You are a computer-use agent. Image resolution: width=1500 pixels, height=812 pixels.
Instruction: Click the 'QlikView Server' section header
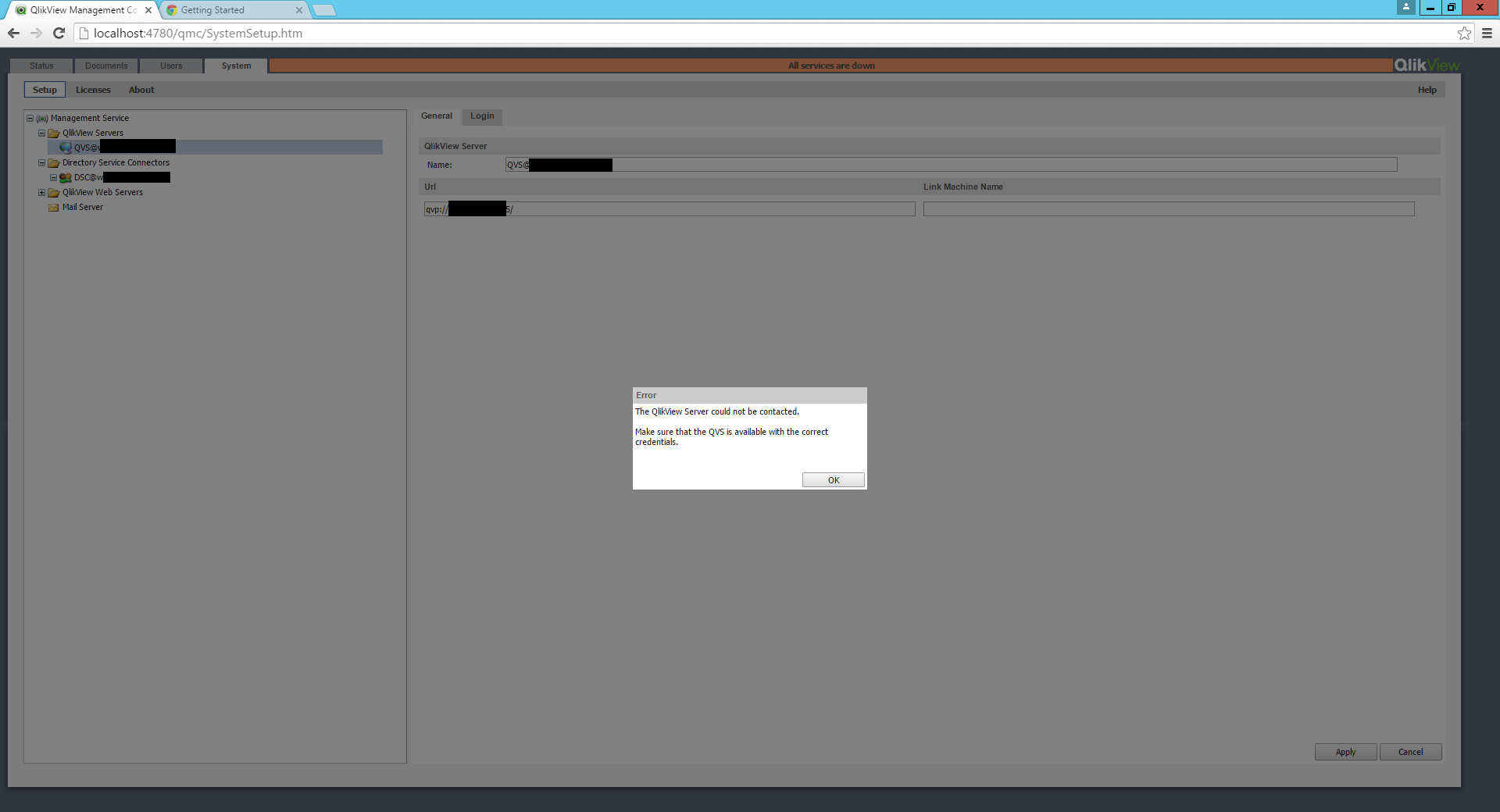coord(455,147)
